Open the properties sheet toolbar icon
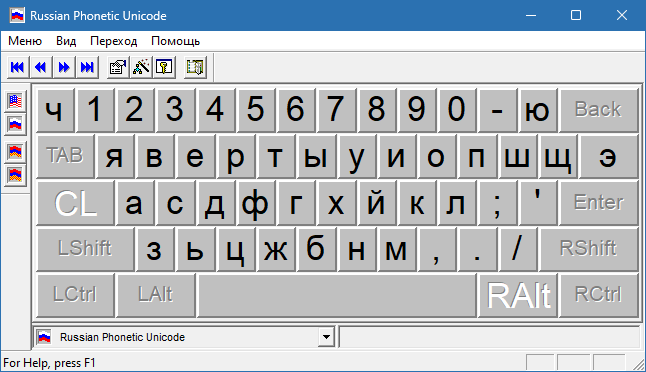This screenshot has width=646, height=372. 118,67
